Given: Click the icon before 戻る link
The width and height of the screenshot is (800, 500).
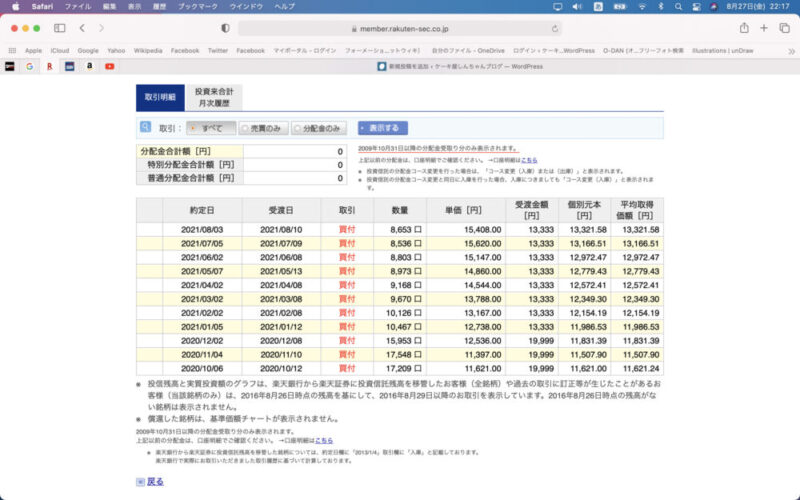Looking at the screenshot, I should (x=140, y=482).
